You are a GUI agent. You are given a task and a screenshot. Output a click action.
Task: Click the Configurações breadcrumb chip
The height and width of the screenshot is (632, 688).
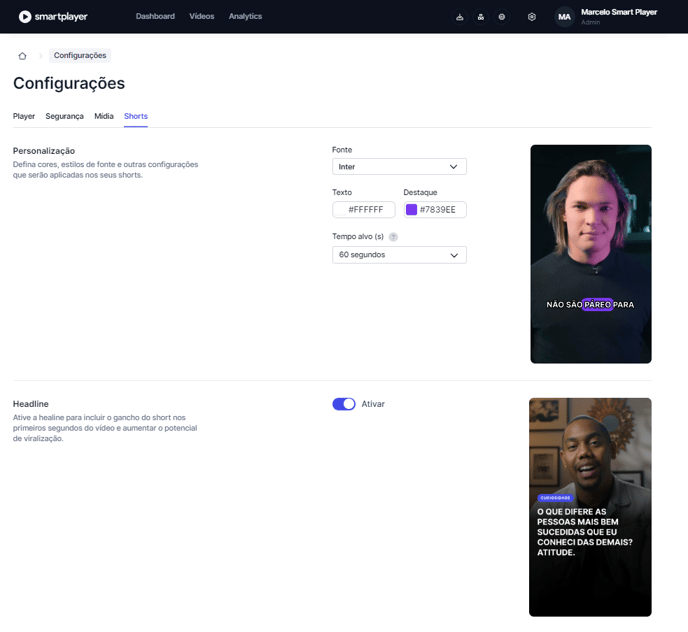(80, 55)
